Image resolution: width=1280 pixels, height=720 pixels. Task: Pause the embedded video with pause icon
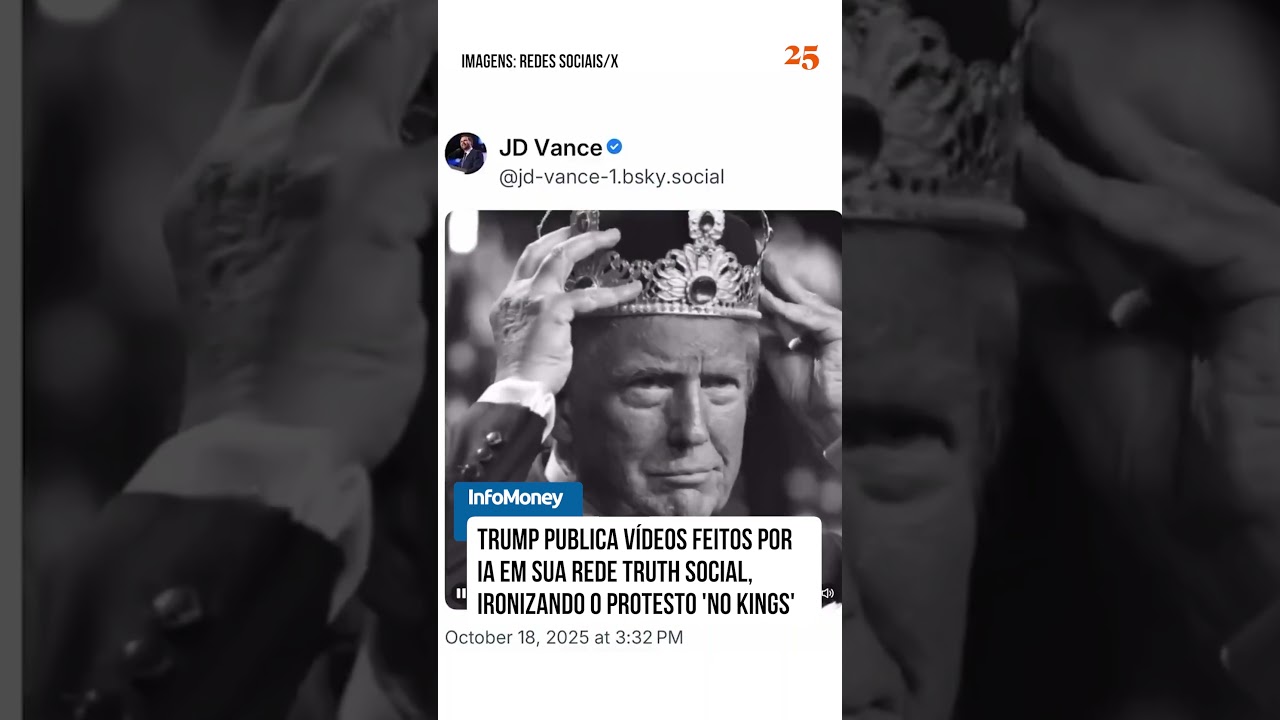(460, 593)
